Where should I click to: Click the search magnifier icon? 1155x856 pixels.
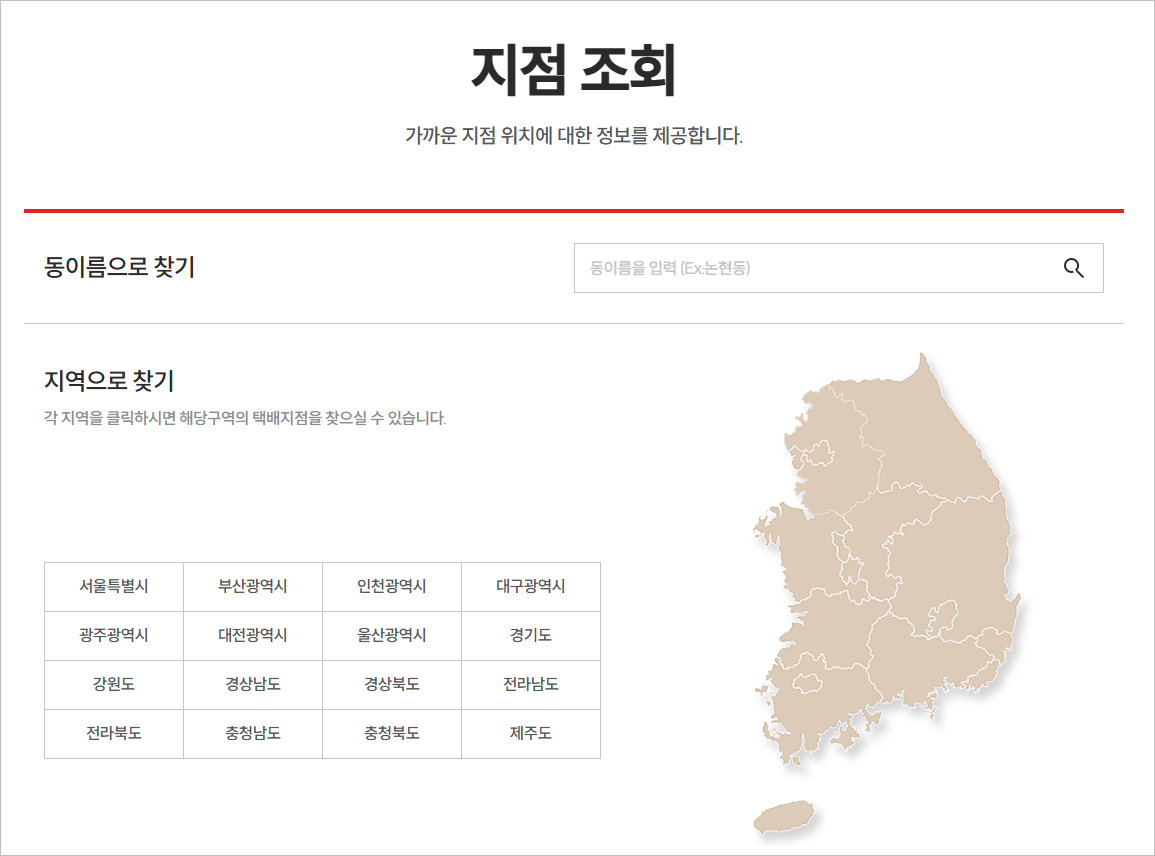pyautogui.click(x=1074, y=268)
